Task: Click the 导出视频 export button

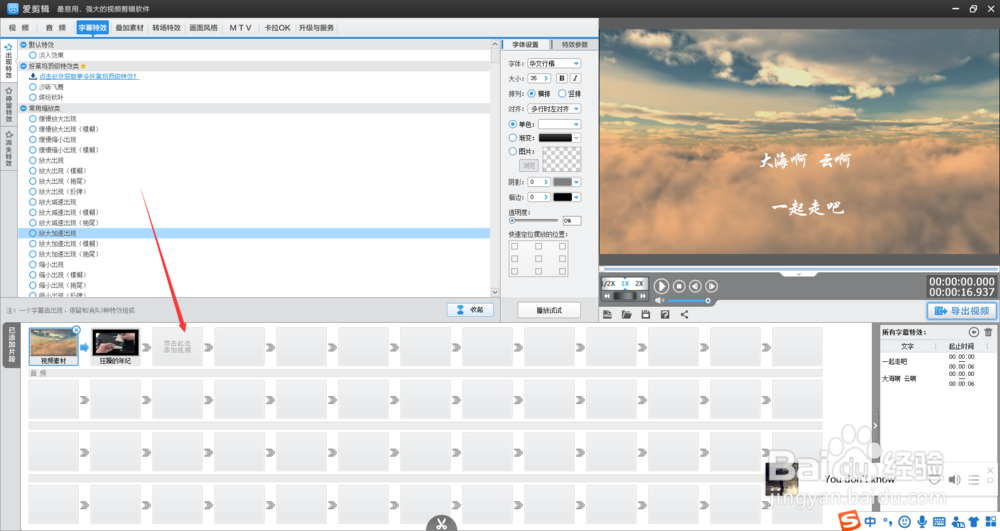Action: [x=962, y=311]
